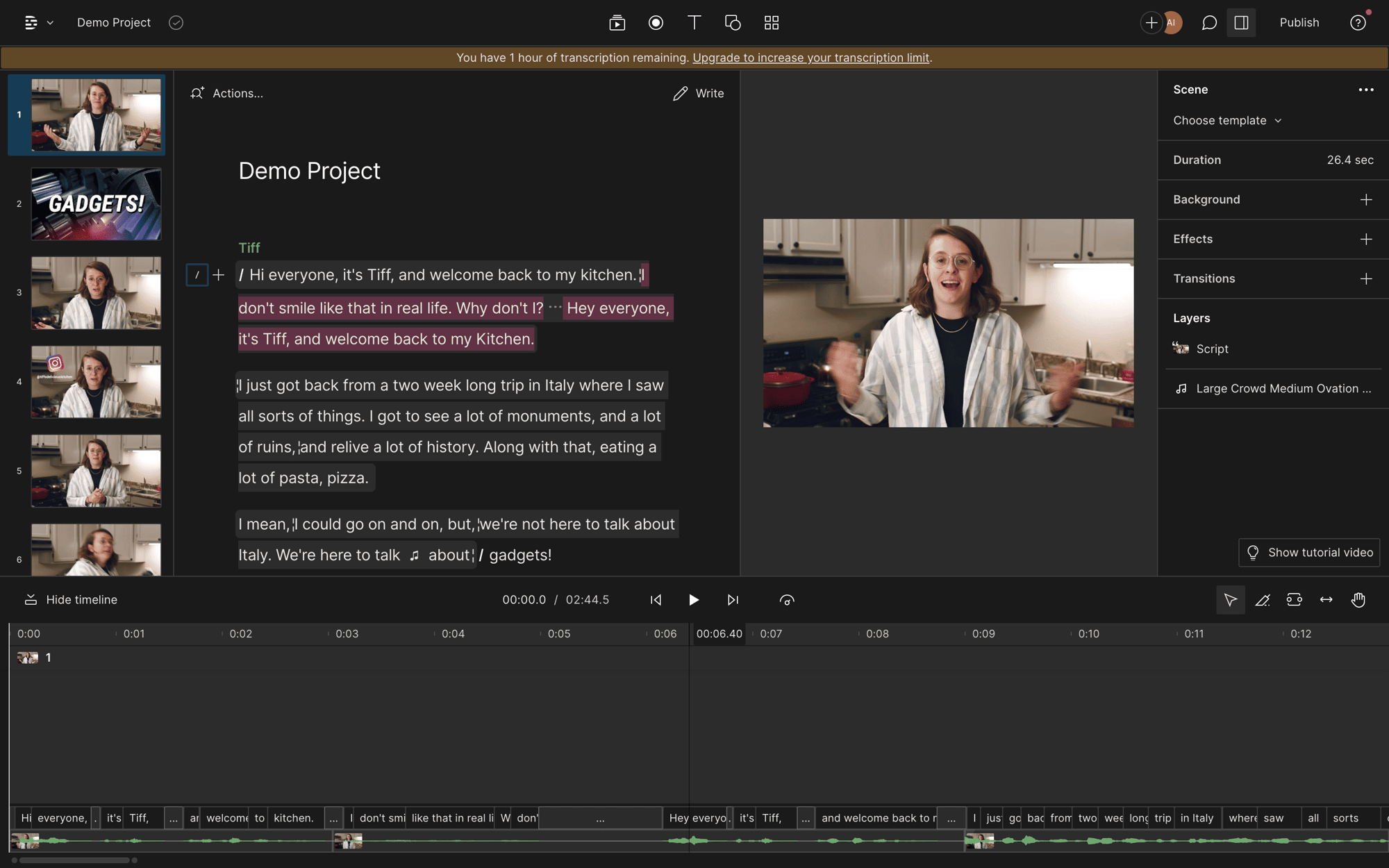This screenshot has width=1389, height=868.
Task: Open the comments chat bubble icon
Action: (x=1208, y=22)
